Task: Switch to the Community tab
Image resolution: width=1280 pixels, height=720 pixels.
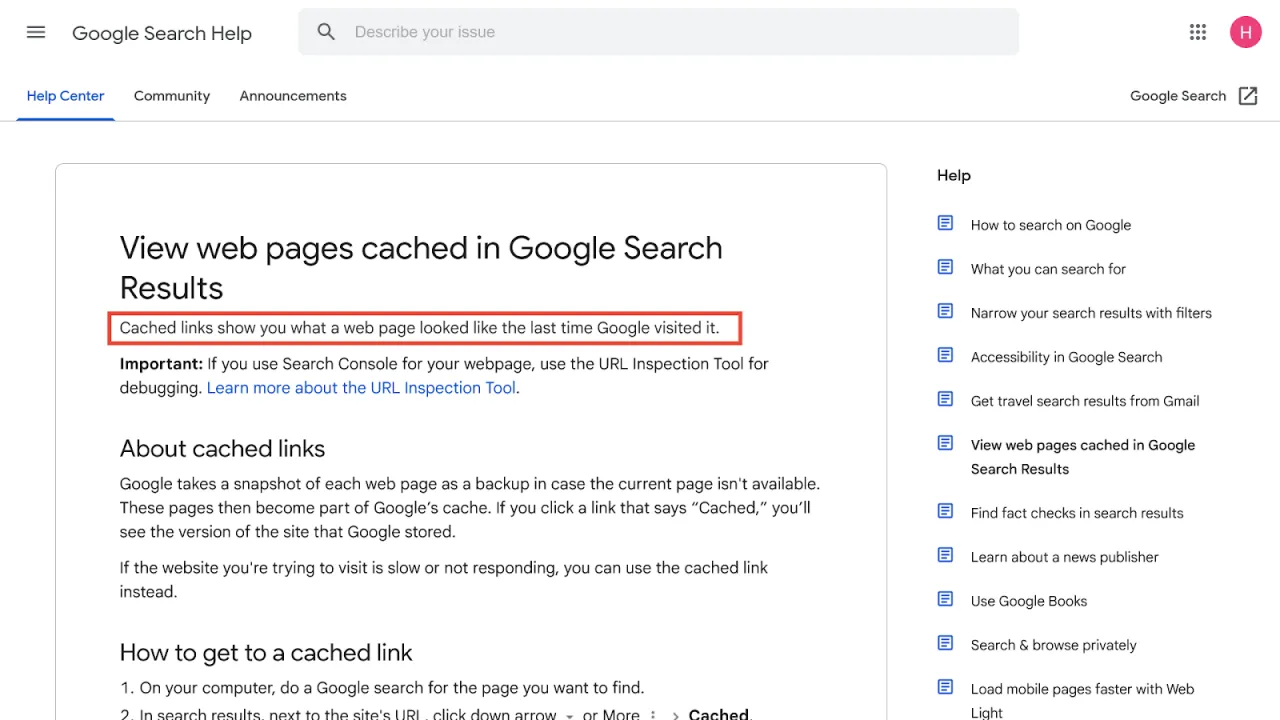Action: (171, 95)
